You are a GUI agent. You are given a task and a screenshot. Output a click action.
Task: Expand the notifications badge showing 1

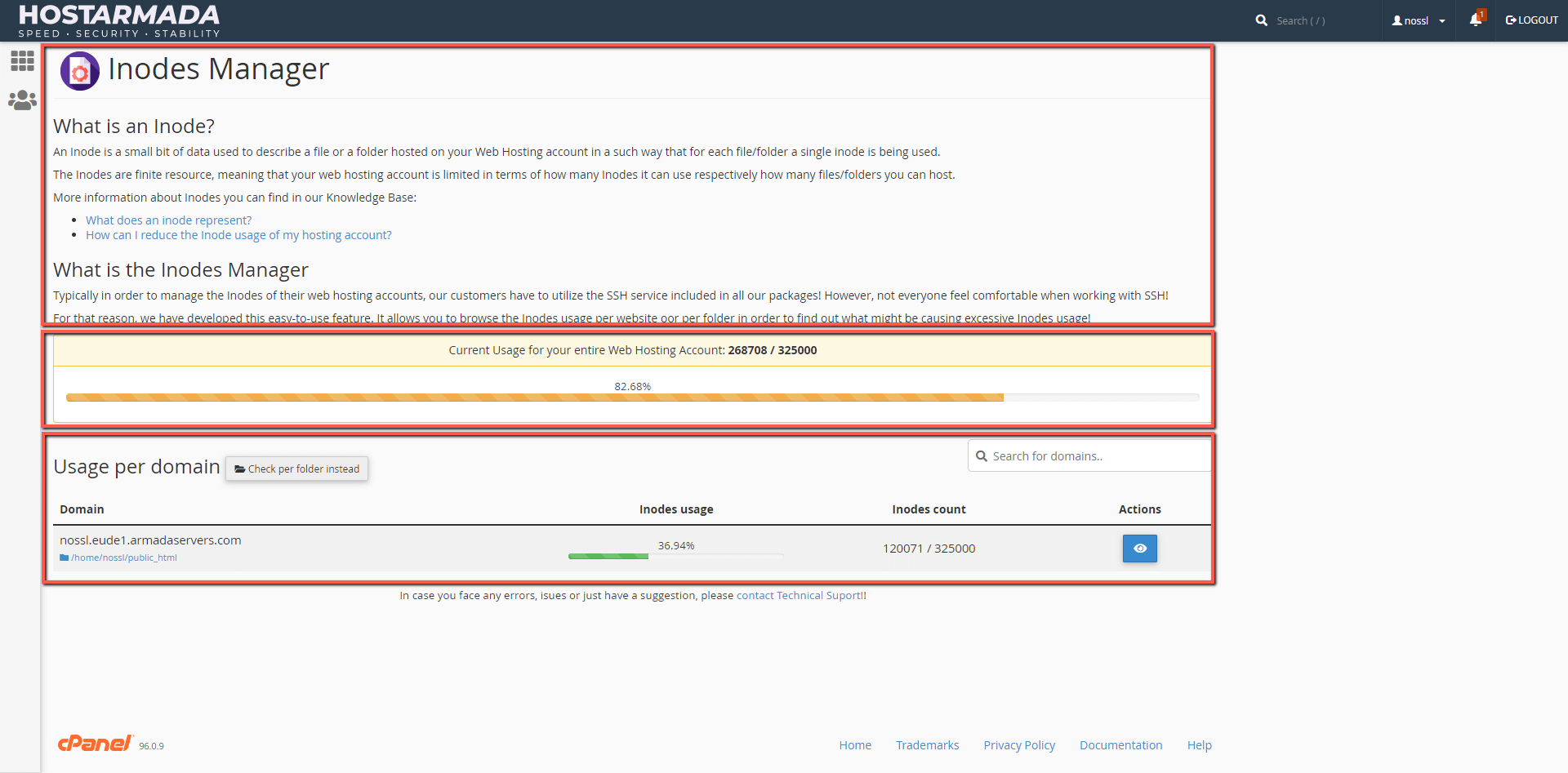tap(1481, 13)
